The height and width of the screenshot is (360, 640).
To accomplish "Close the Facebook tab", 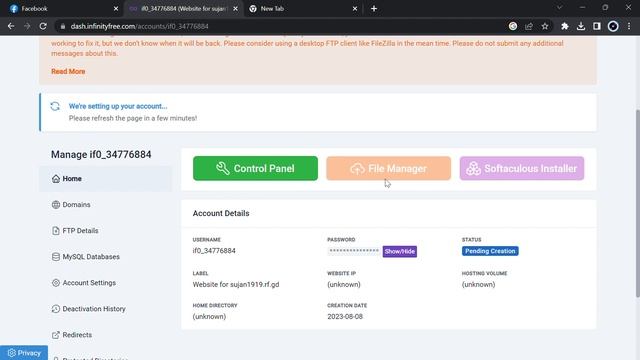I will click(116, 9).
